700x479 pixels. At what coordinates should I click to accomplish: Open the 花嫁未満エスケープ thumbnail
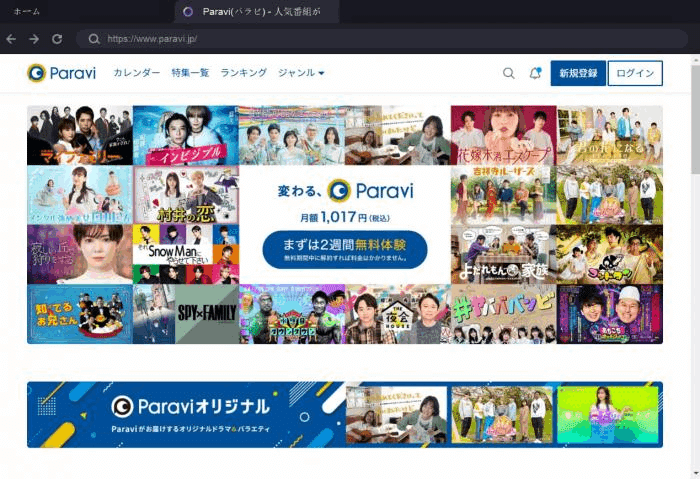click(x=504, y=135)
